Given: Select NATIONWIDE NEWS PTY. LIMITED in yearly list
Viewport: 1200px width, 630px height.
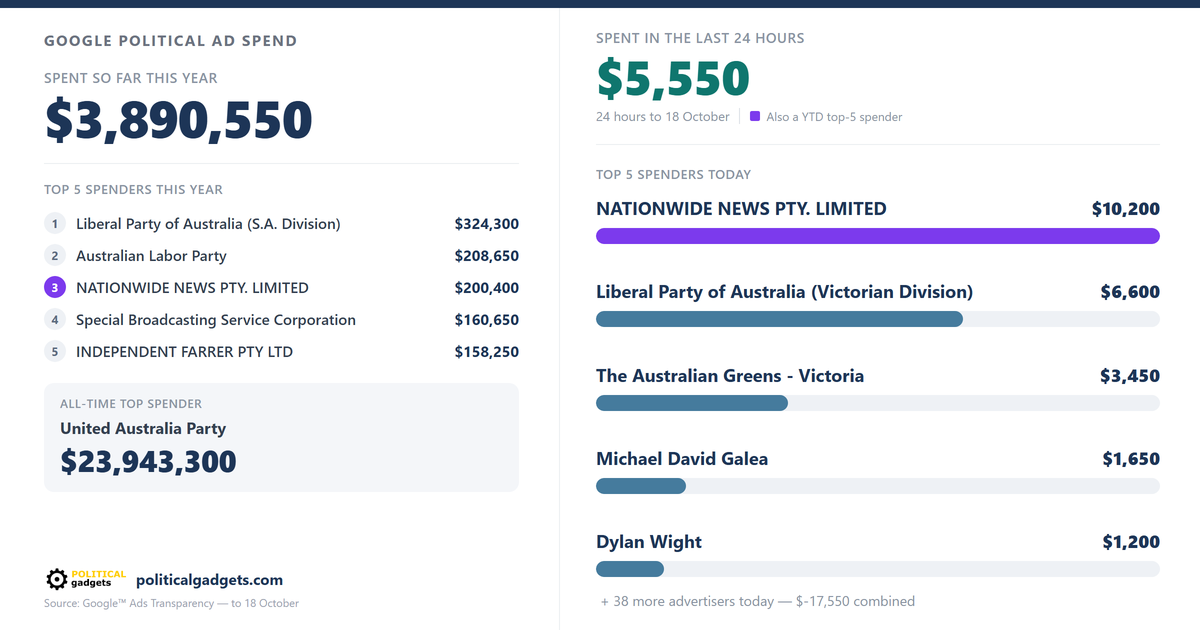Looking at the screenshot, I should pyautogui.click(x=192, y=288).
